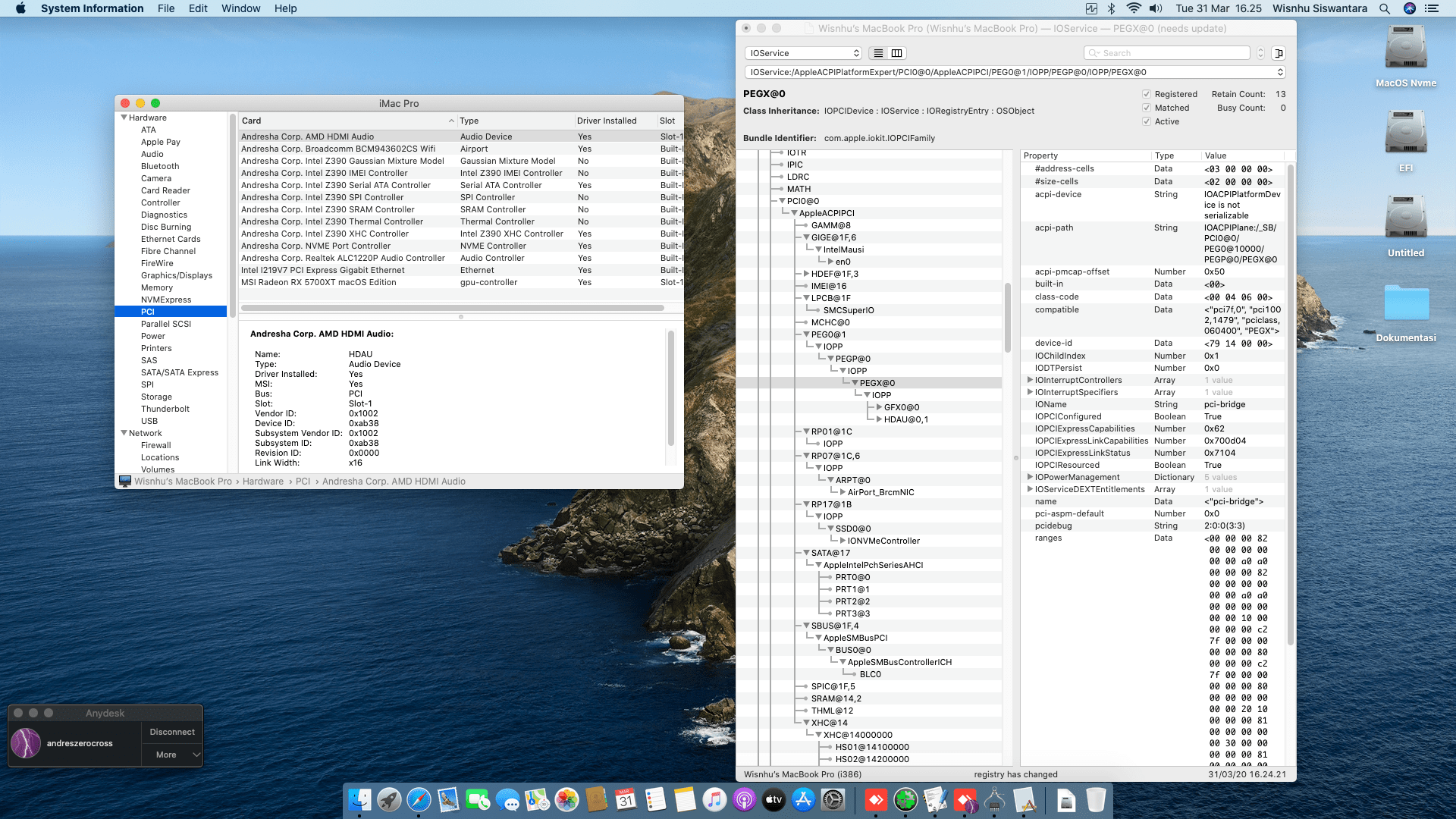Open FaceTime from the dock
Image resolution: width=1456 pixels, height=819 pixels.
(478, 799)
